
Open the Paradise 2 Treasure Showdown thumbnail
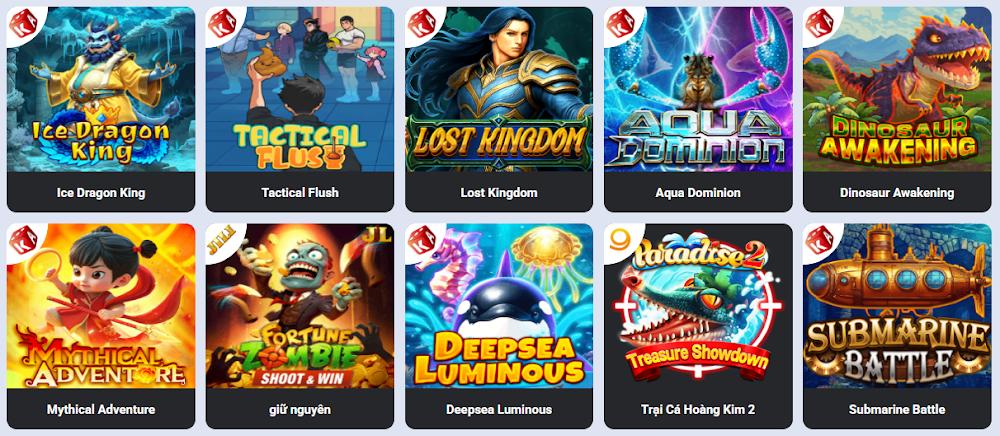[x=698, y=306]
